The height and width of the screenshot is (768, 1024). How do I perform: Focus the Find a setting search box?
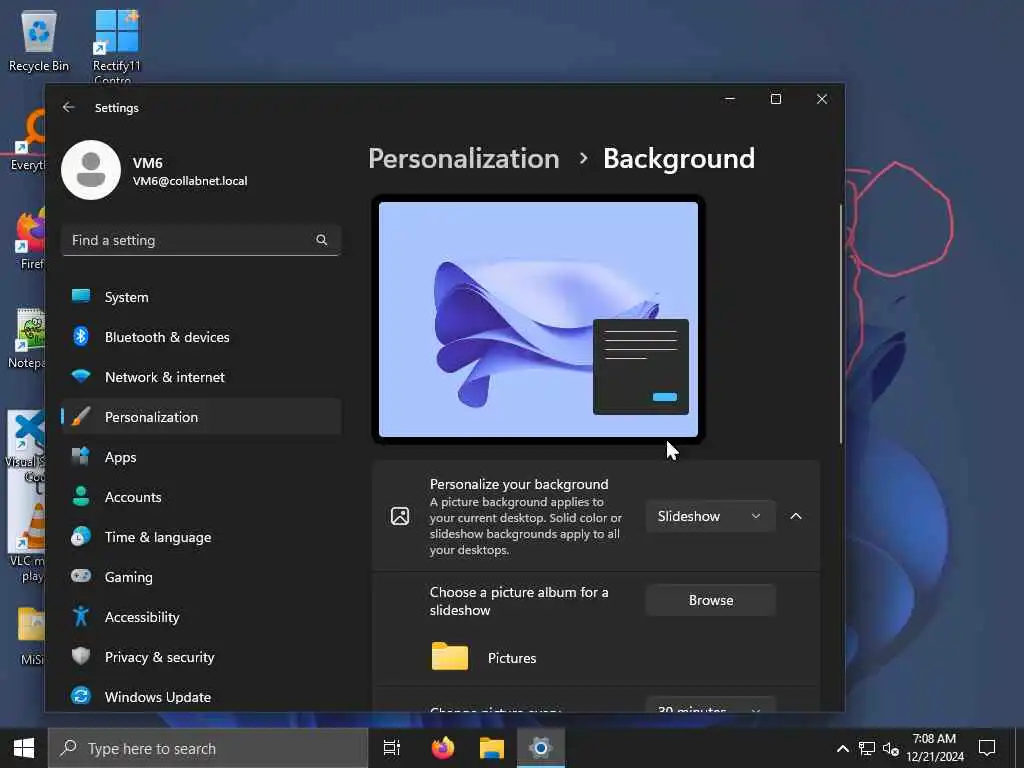tap(201, 240)
